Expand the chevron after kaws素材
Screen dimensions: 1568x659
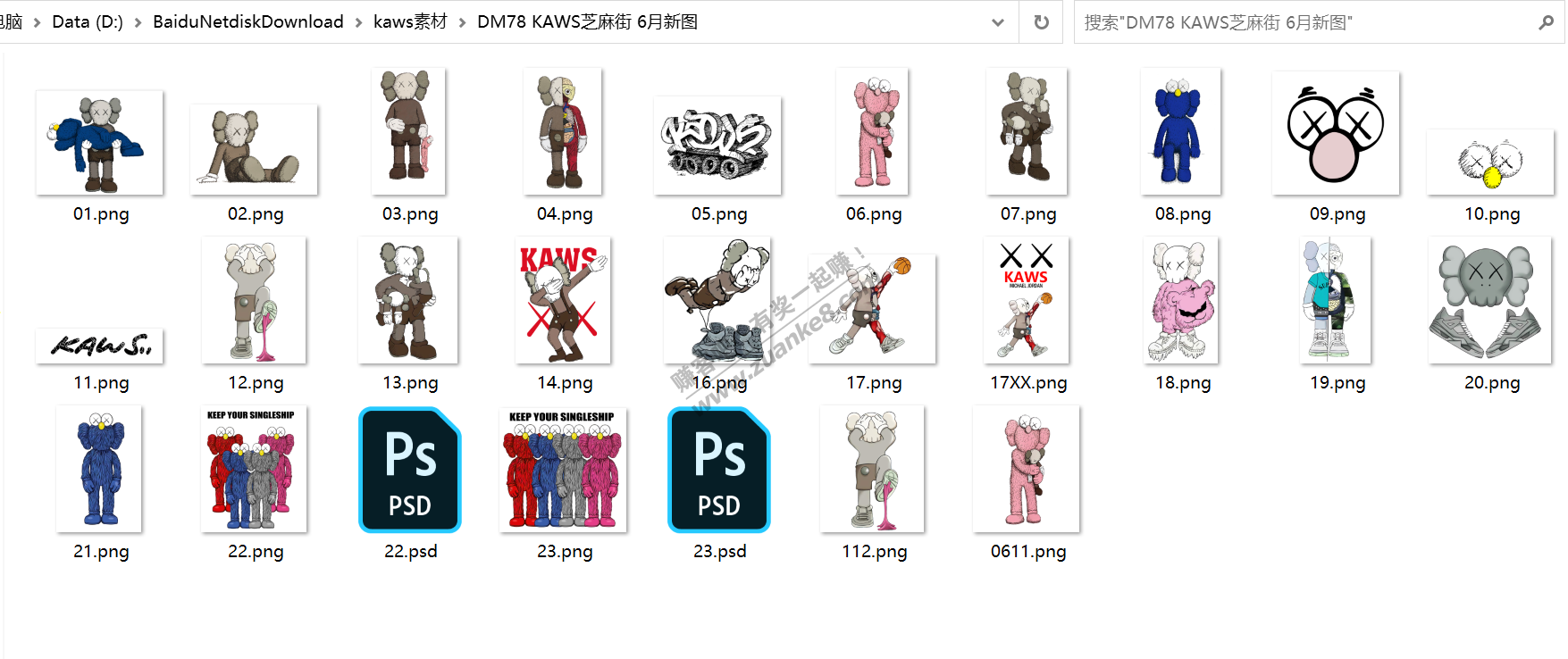[462, 22]
